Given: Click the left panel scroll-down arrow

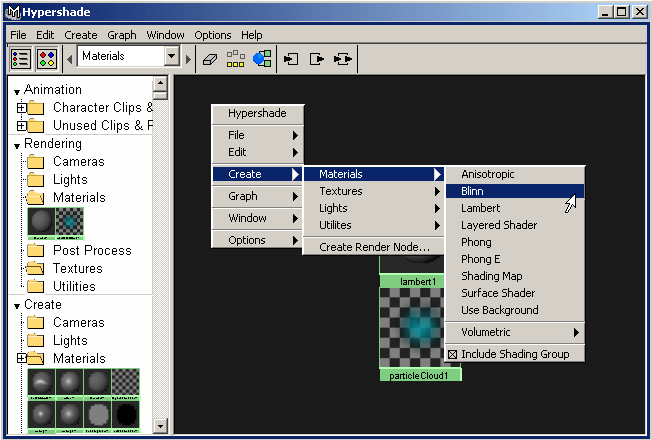Looking at the screenshot, I should (160, 425).
